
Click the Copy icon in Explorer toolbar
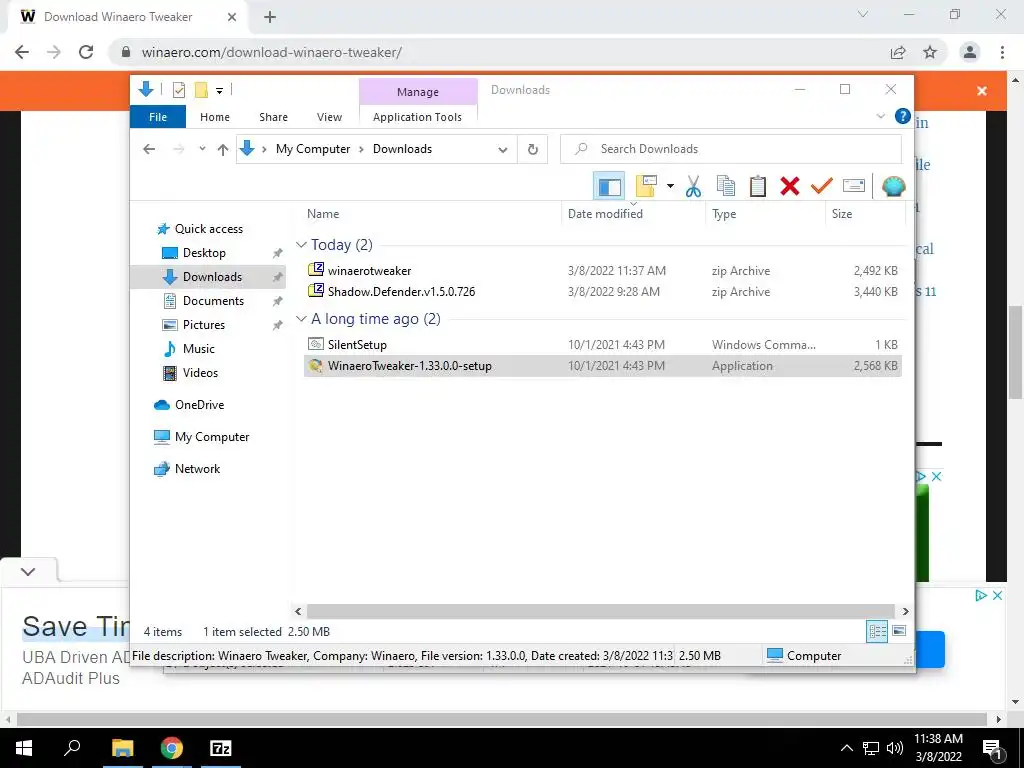click(x=726, y=187)
